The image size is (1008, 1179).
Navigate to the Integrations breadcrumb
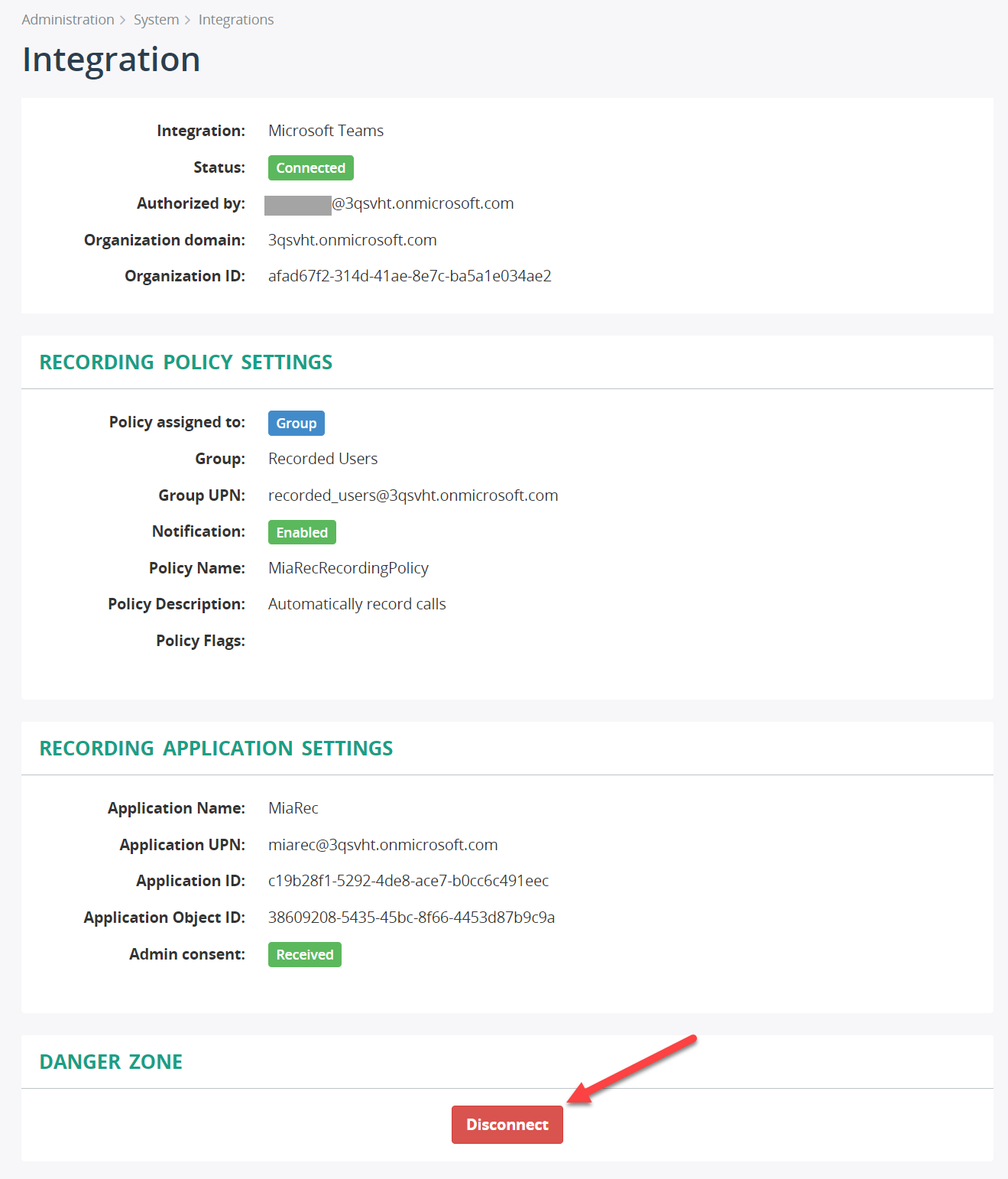coord(236,20)
